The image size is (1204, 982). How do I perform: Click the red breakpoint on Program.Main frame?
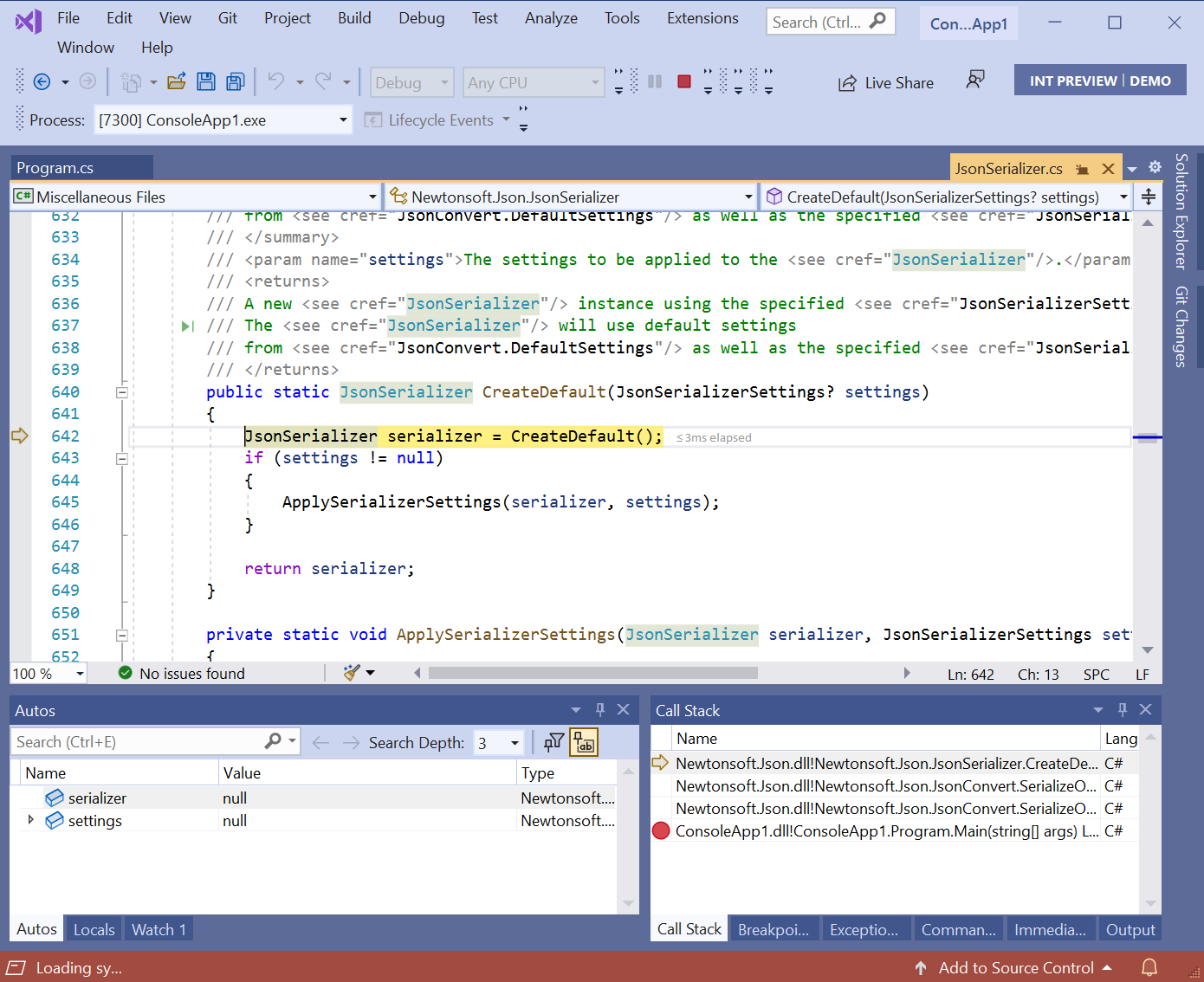click(x=661, y=831)
